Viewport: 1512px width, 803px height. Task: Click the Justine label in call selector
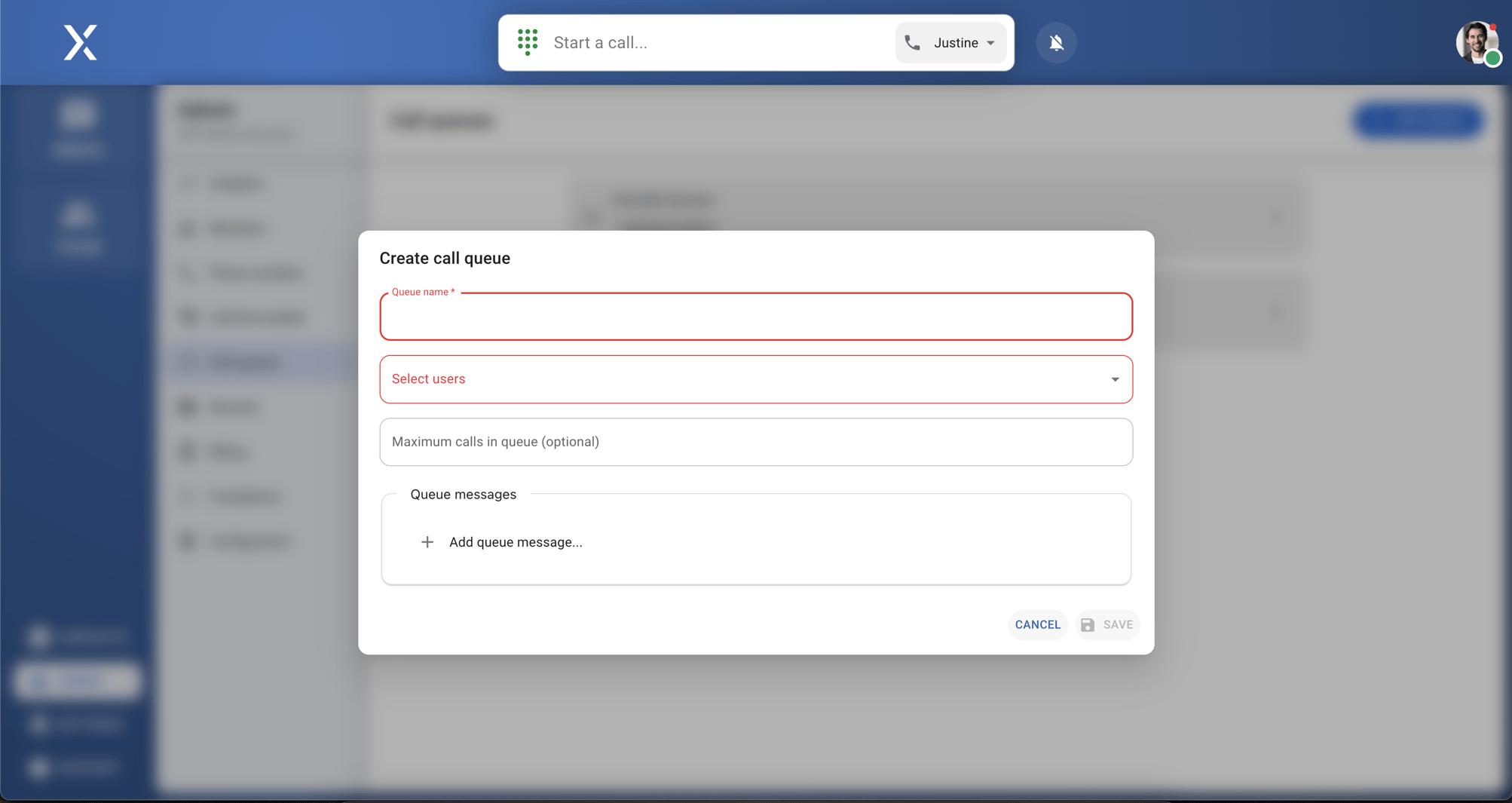(956, 43)
